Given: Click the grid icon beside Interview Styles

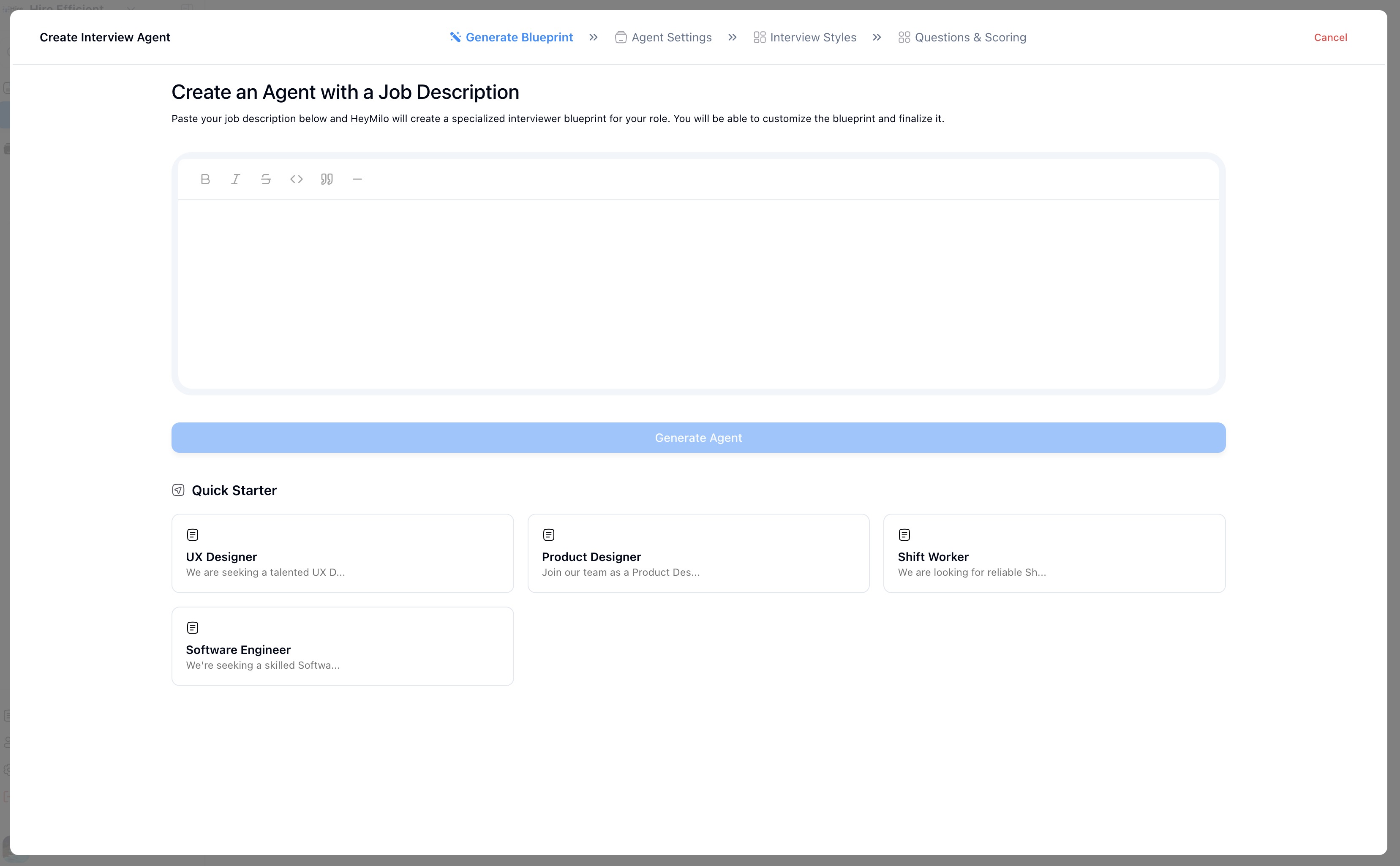Looking at the screenshot, I should (x=759, y=37).
